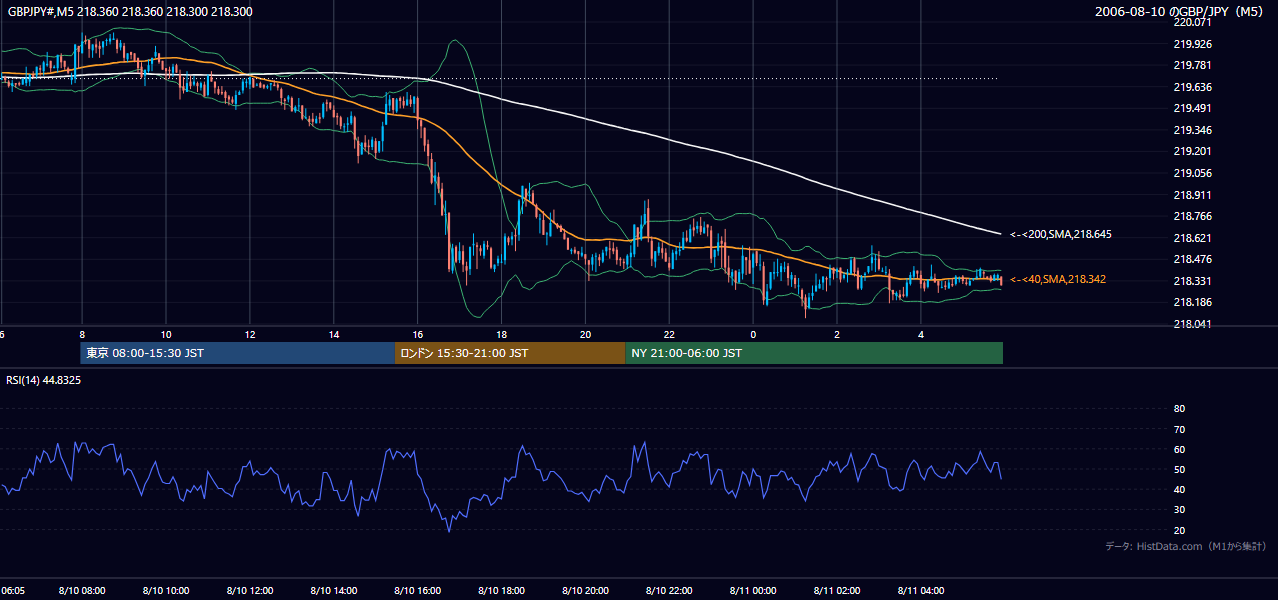This screenshot has width=1278, height=600.
Task: Click RSI scale value 80
Action: pyautogui.click(x=1180, y=409)
